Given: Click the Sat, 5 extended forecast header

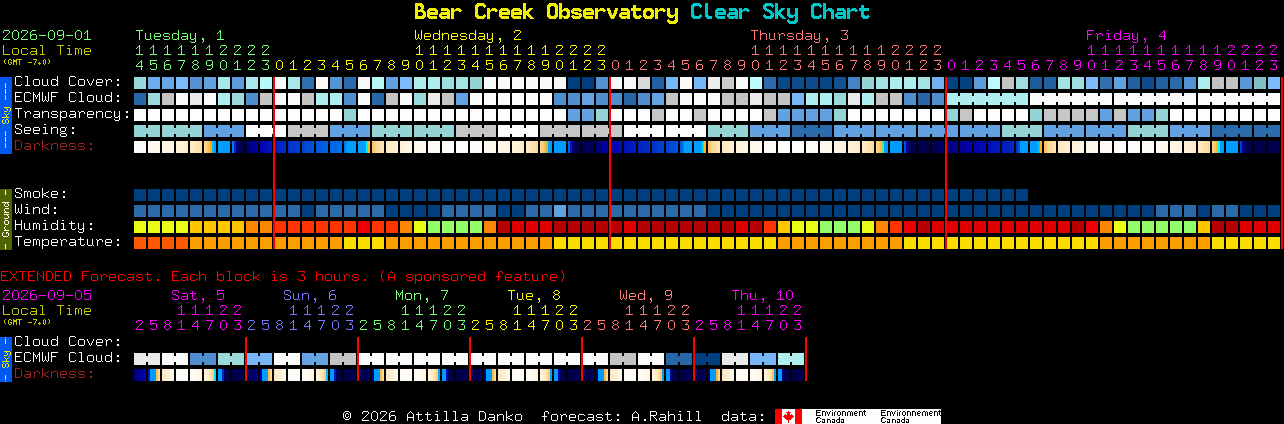Looking at the screenshot, I should click(x=198, y=295).
